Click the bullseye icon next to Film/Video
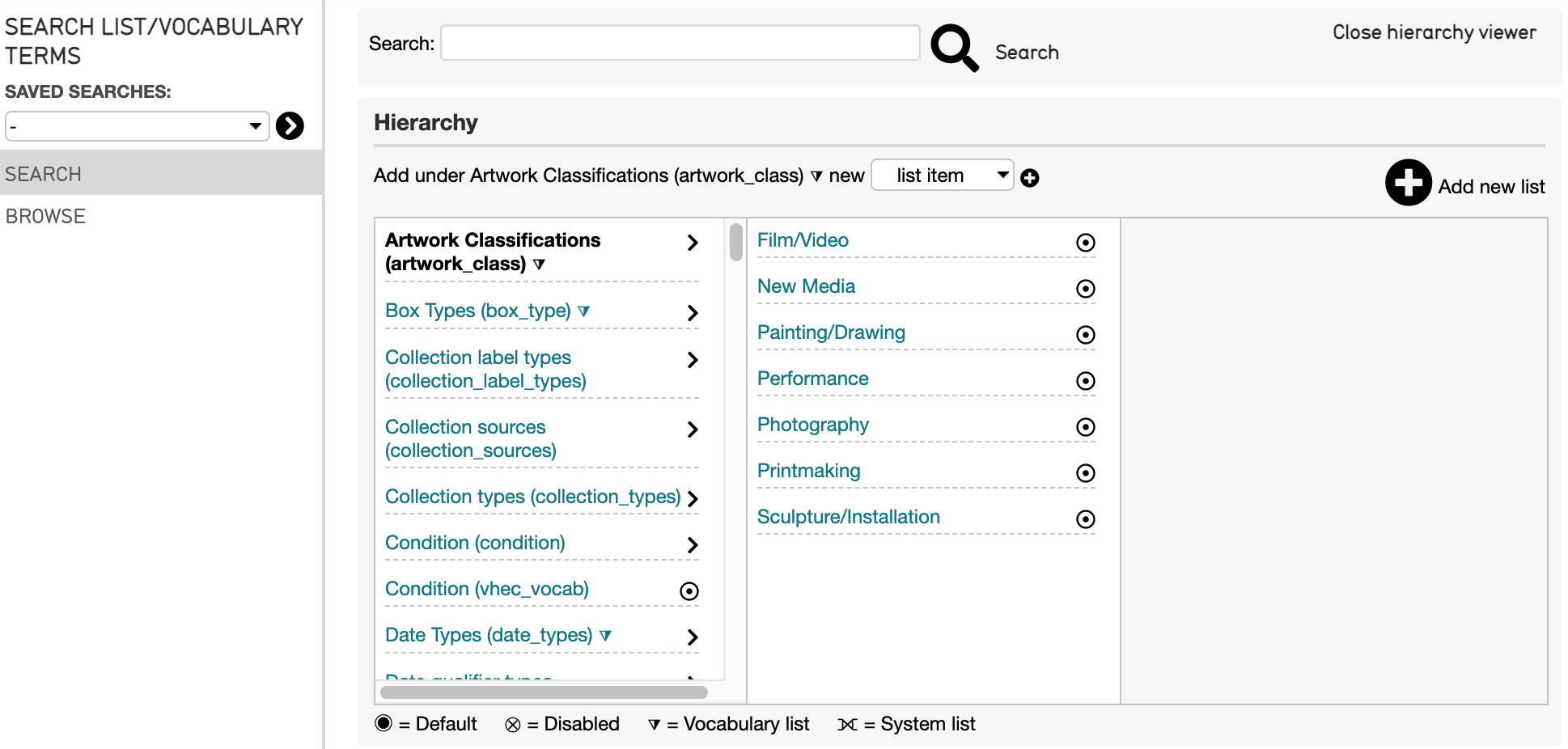 [1085, 243]
